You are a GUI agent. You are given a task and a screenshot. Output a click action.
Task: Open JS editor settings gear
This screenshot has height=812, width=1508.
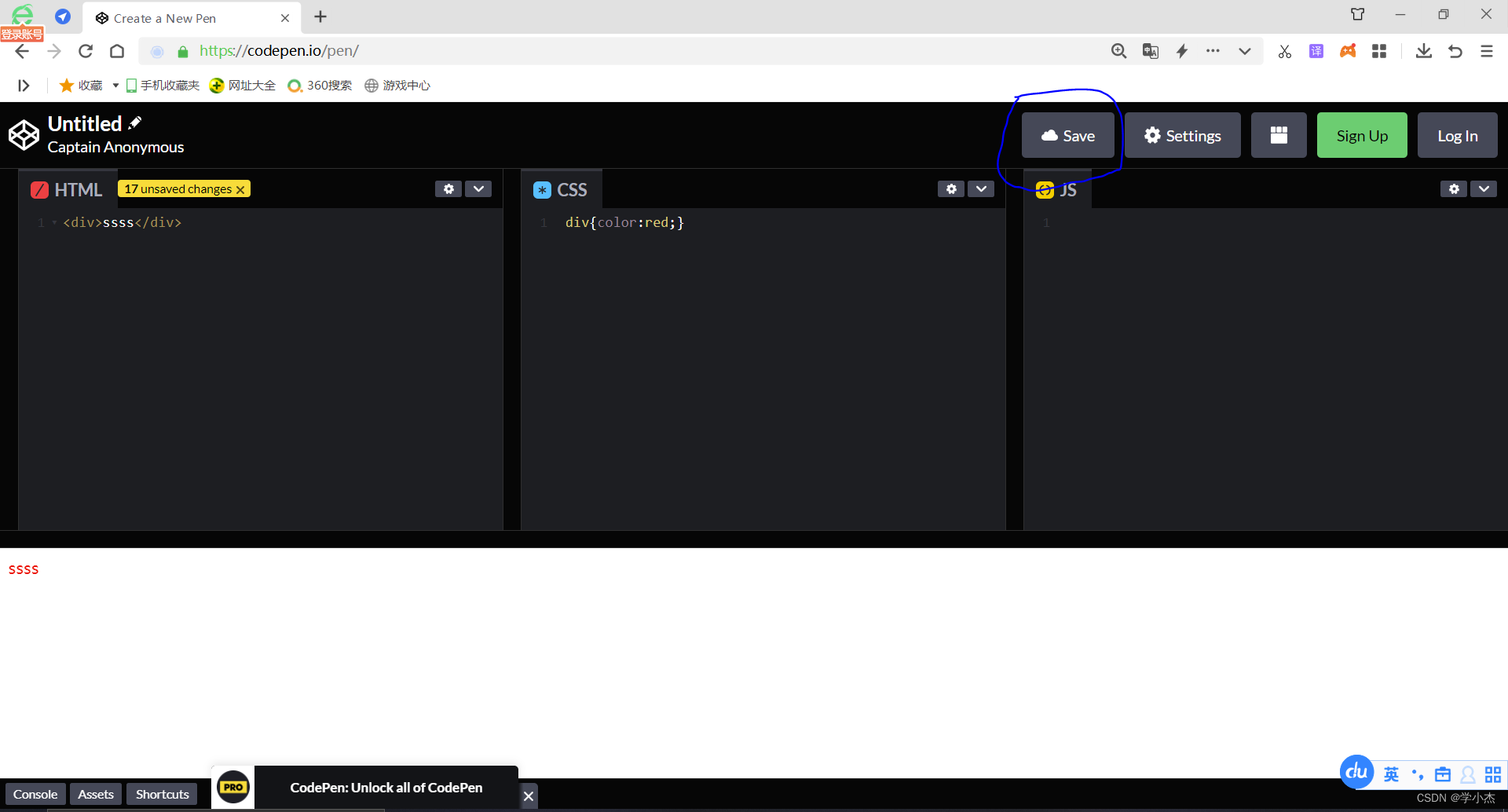[1453, 188]
